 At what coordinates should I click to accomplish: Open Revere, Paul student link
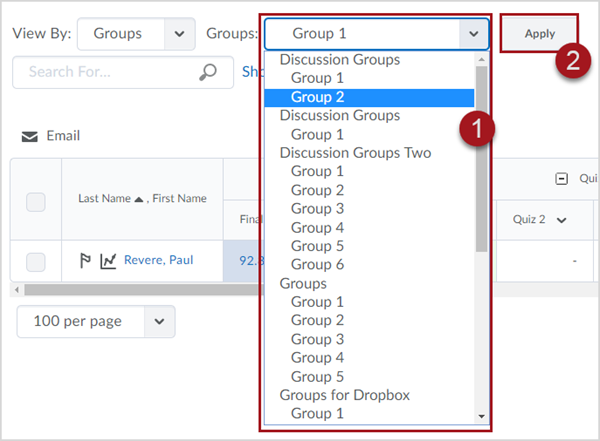pos(158,260)
